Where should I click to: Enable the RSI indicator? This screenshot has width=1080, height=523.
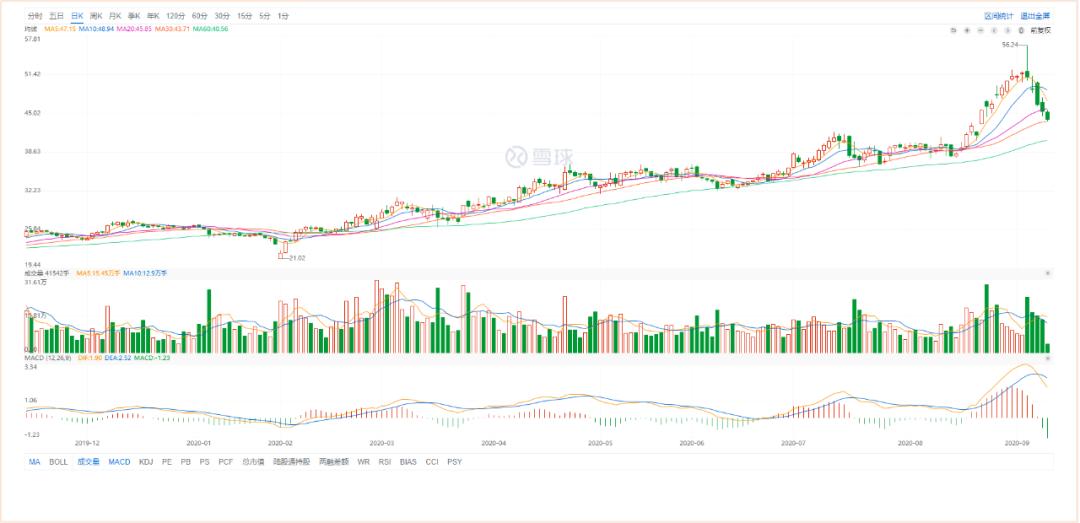click(383, 462)
